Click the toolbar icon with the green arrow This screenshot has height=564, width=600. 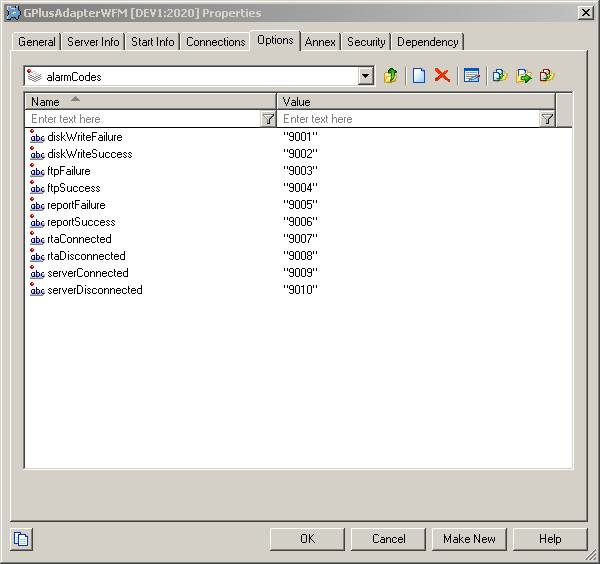coord(523,75)
